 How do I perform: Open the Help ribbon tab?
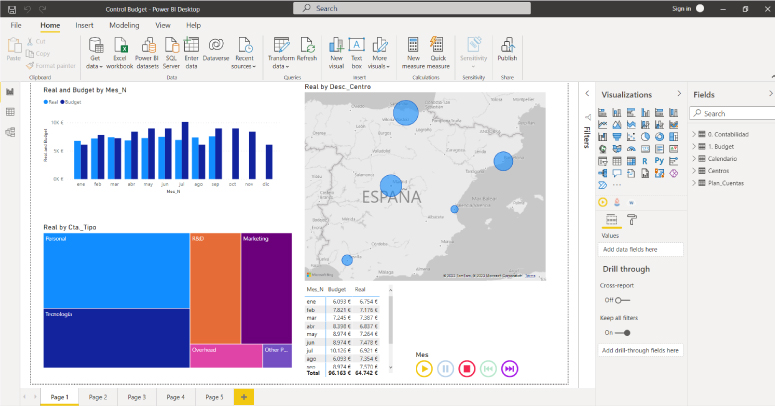coord(193,25)
